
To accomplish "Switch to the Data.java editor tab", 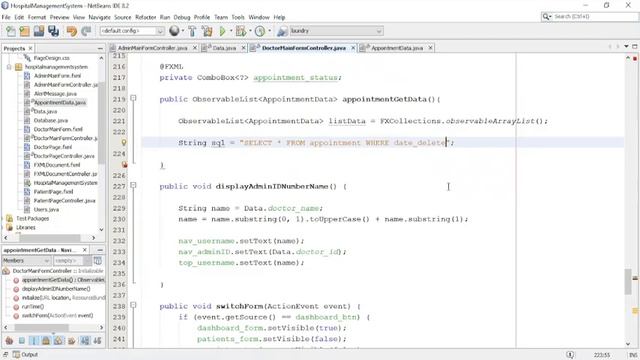I will (x=224, y=48).
